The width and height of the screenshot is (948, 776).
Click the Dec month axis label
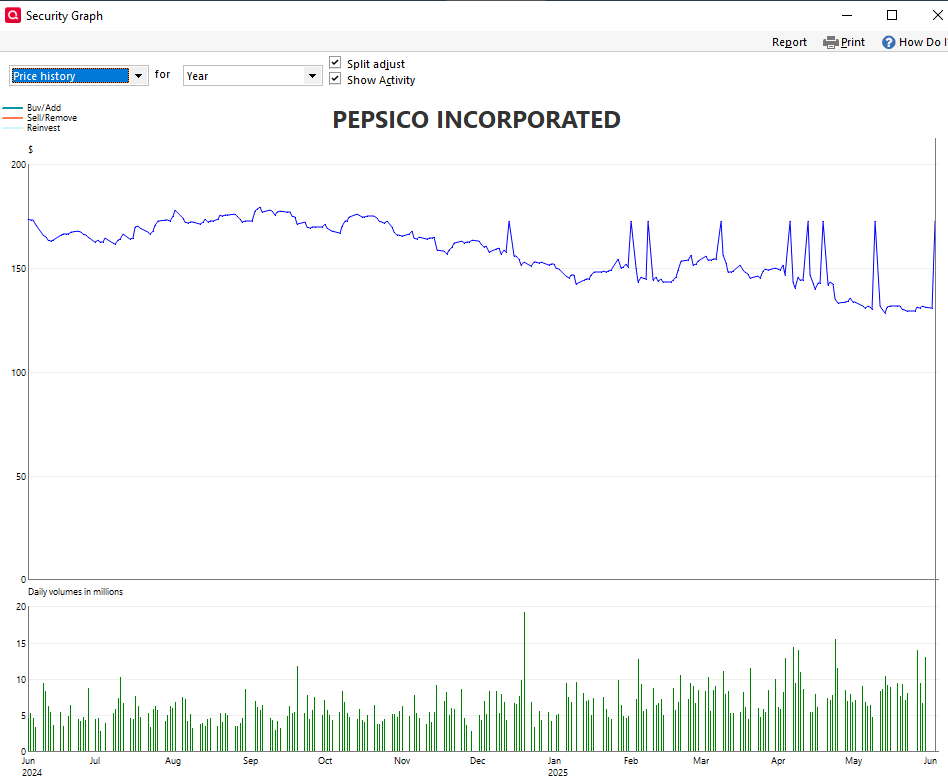point(478,760)
